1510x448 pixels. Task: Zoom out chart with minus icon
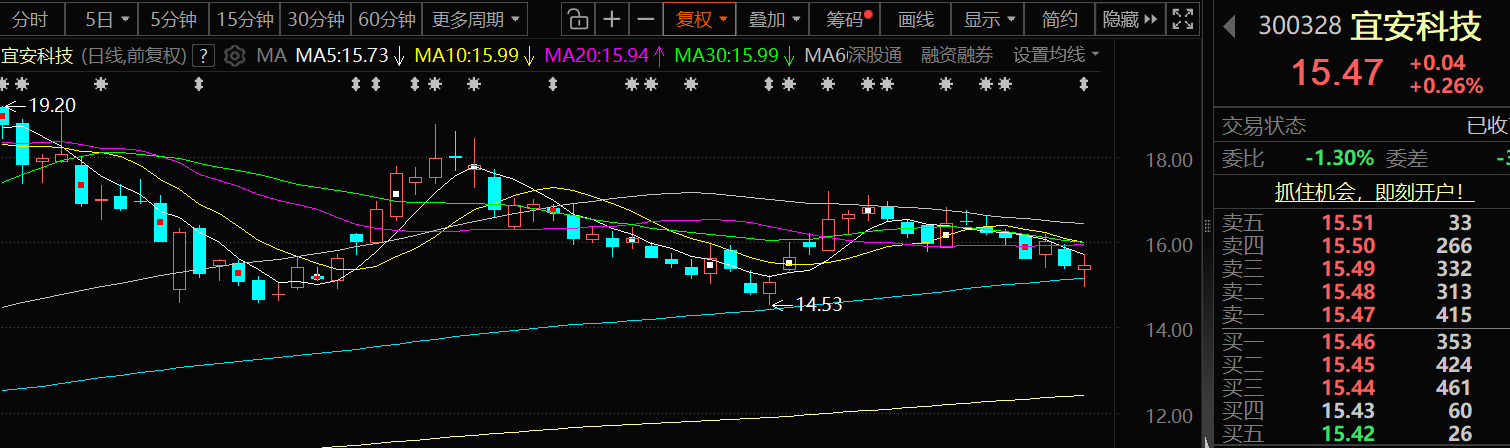(x=646, y=18)
